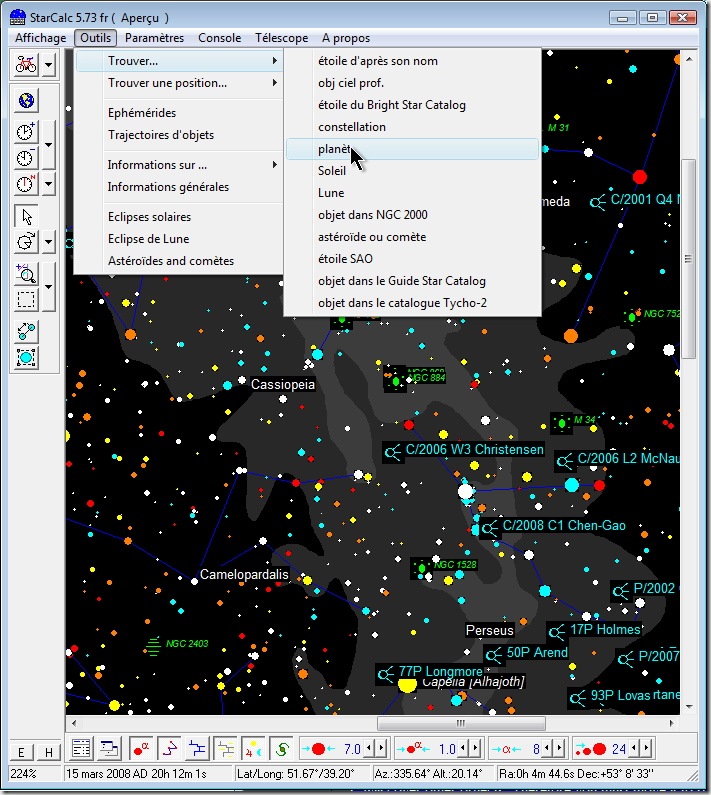
Task: Open the time step dropdown beside plus/minus clocks
Action: 49,145
